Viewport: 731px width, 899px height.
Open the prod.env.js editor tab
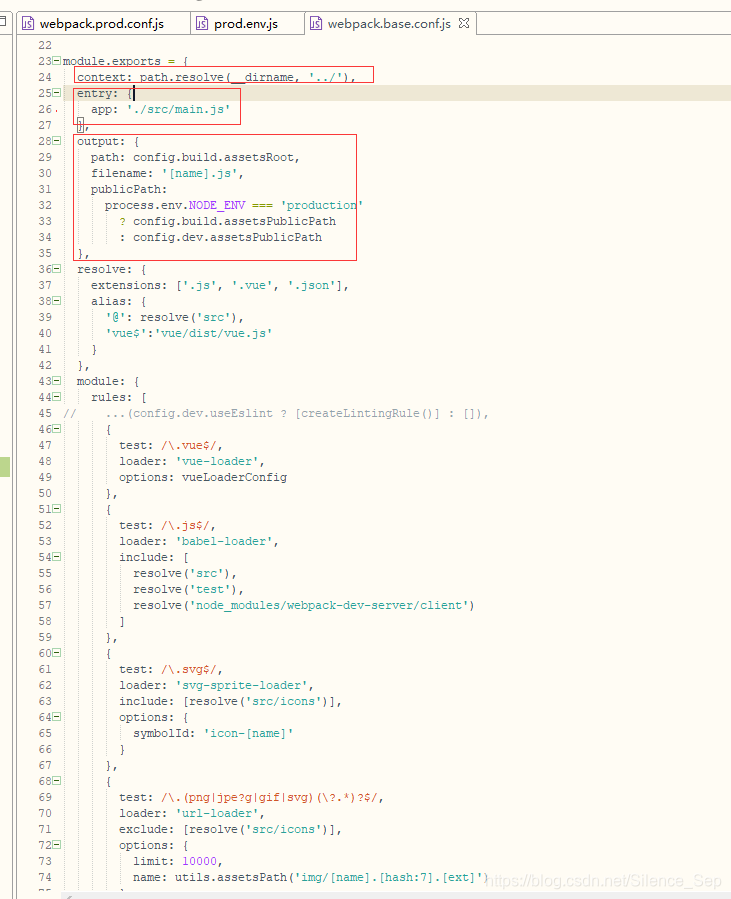[x=247, y=24]
